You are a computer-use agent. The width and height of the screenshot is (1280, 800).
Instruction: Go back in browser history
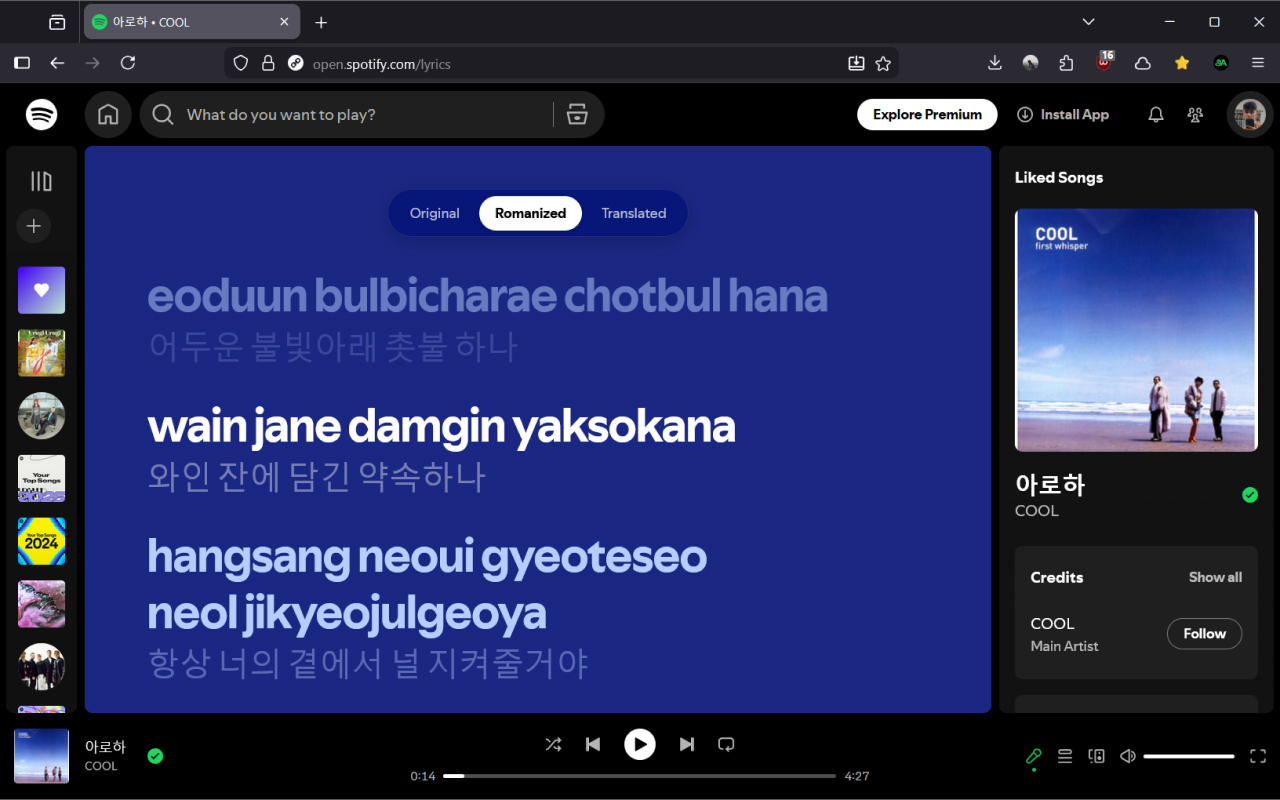57,63
